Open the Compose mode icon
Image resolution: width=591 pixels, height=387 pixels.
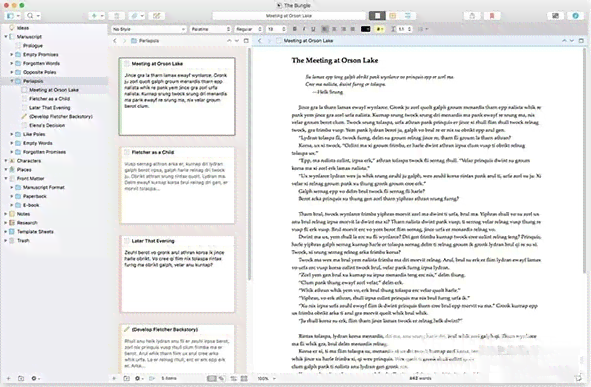pos(555,16)
